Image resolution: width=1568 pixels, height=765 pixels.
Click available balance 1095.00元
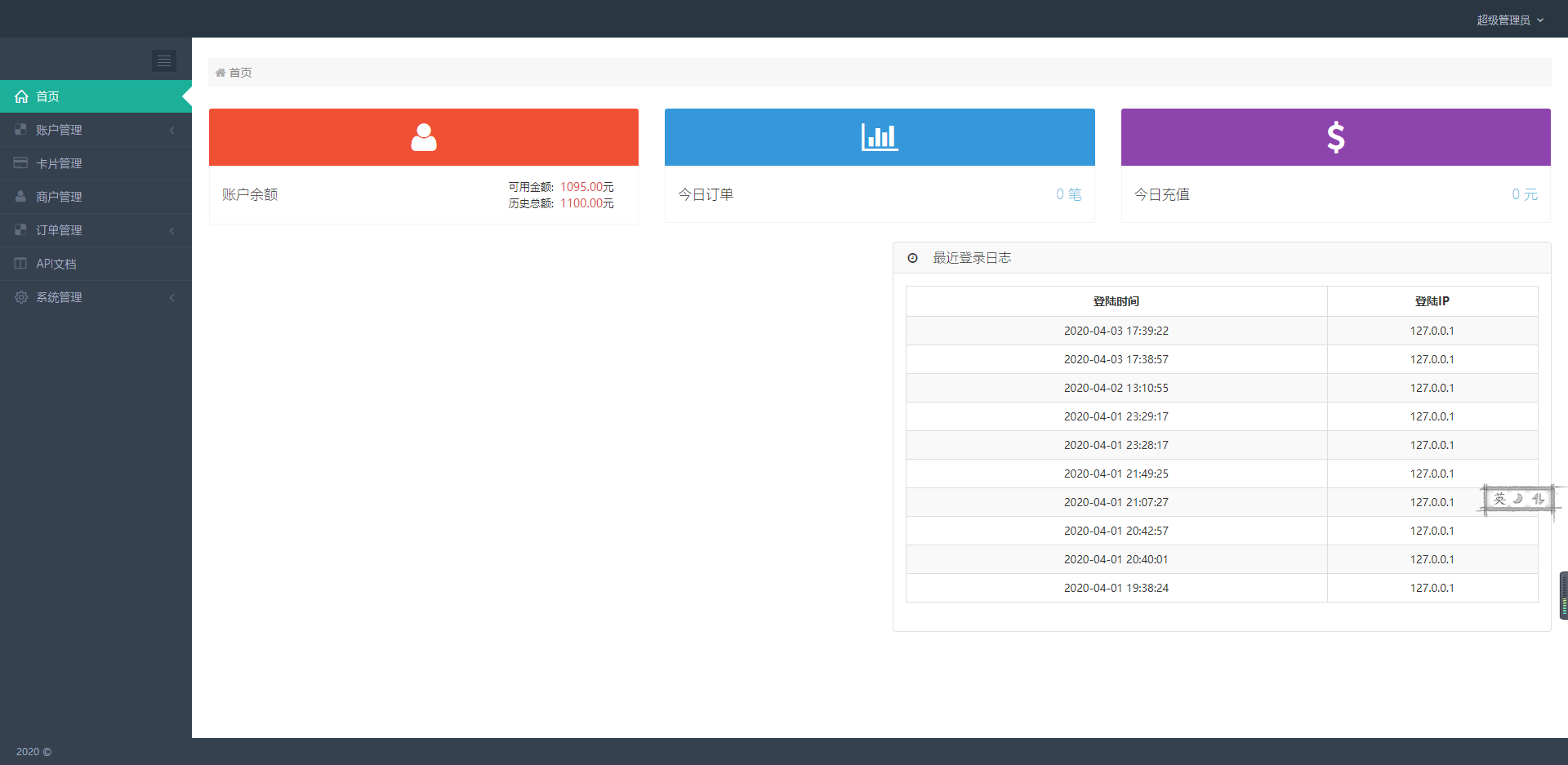(587, 187)
